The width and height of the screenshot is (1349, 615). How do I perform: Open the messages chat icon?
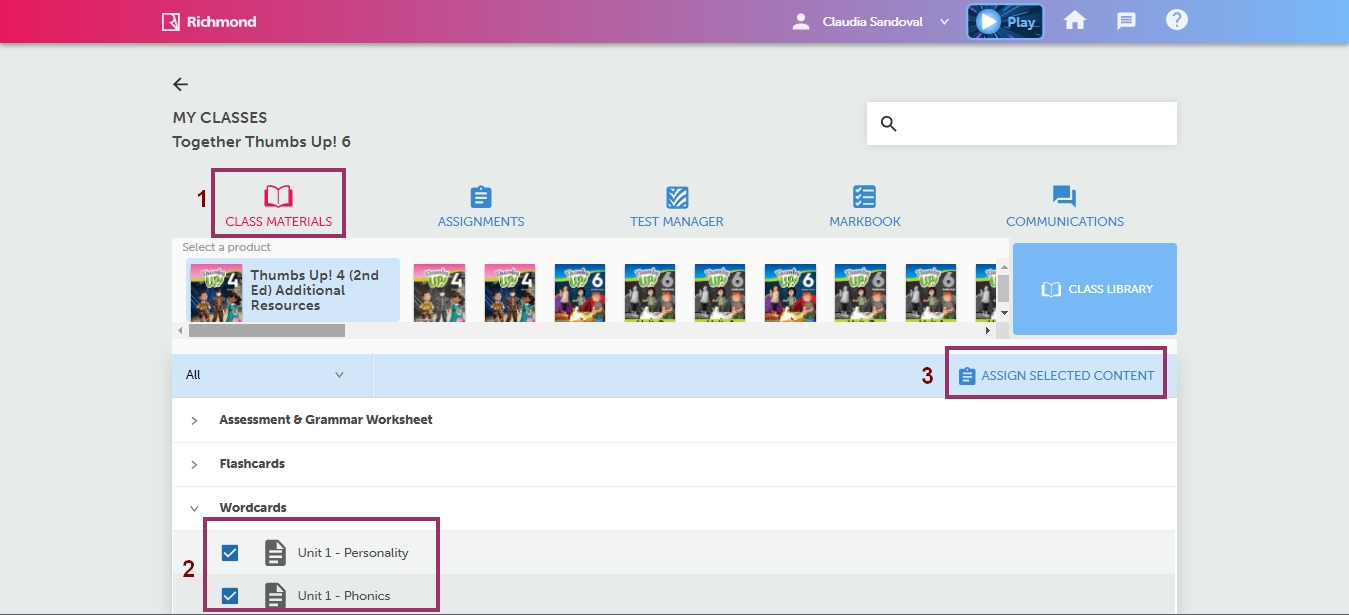click(x=1126, y=21)
